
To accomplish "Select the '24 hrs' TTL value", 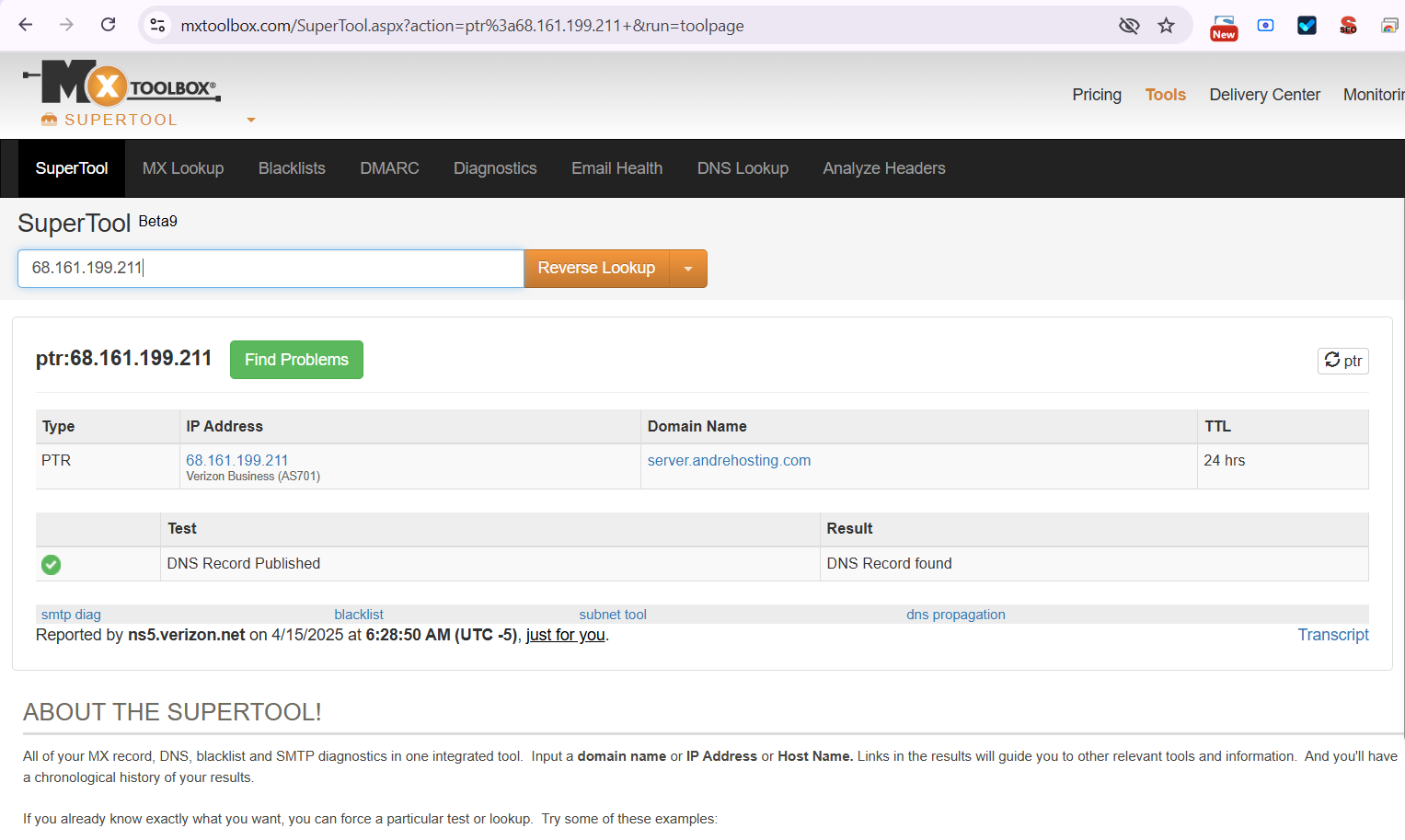I will tap(1224, 460).
